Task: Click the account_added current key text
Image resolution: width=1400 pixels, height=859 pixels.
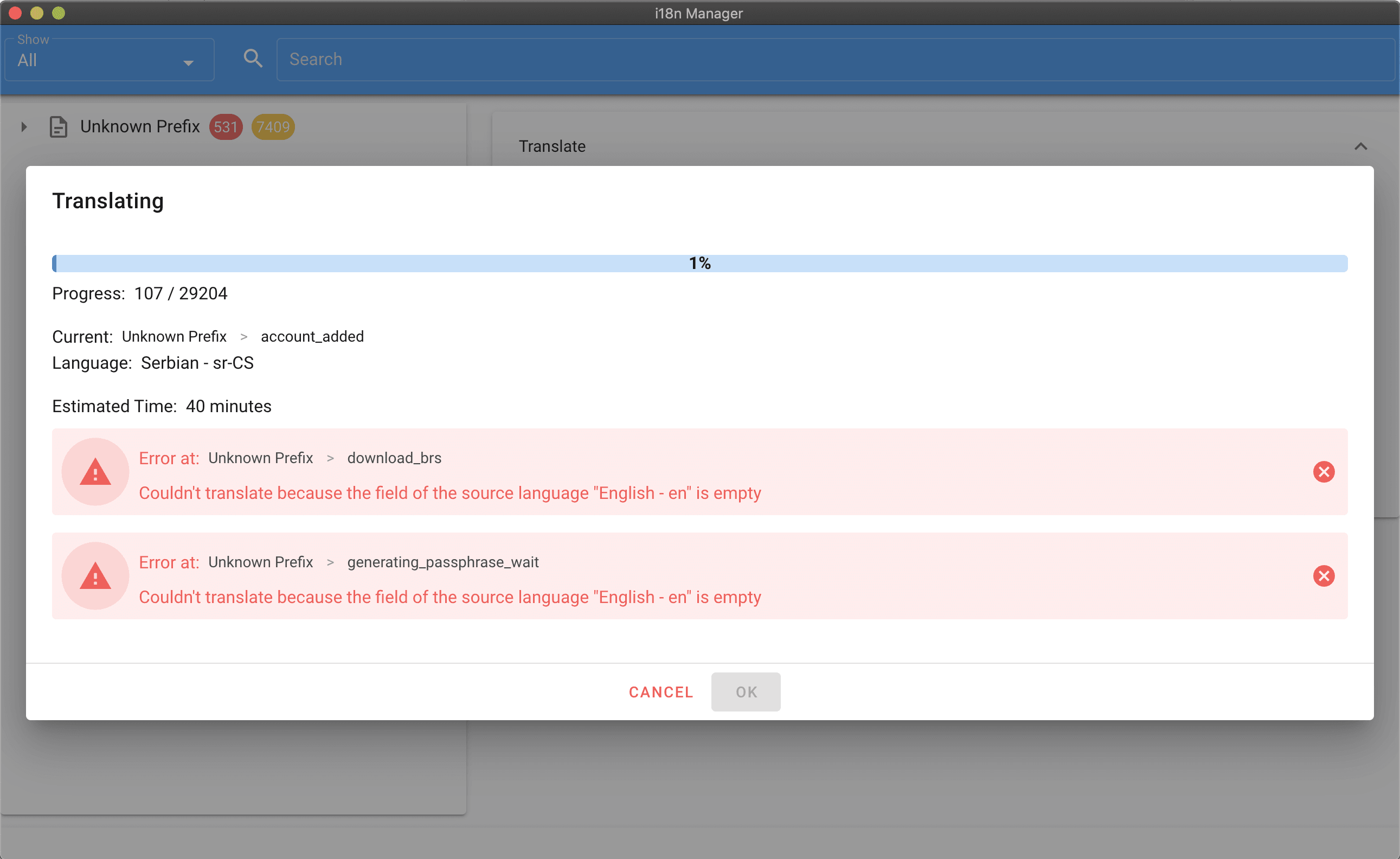Action: tap(312, 336)
